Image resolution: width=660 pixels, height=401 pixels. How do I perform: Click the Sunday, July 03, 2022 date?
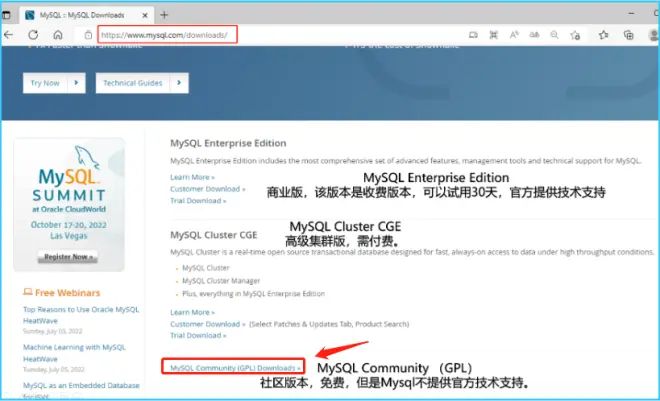click(53, 331)
